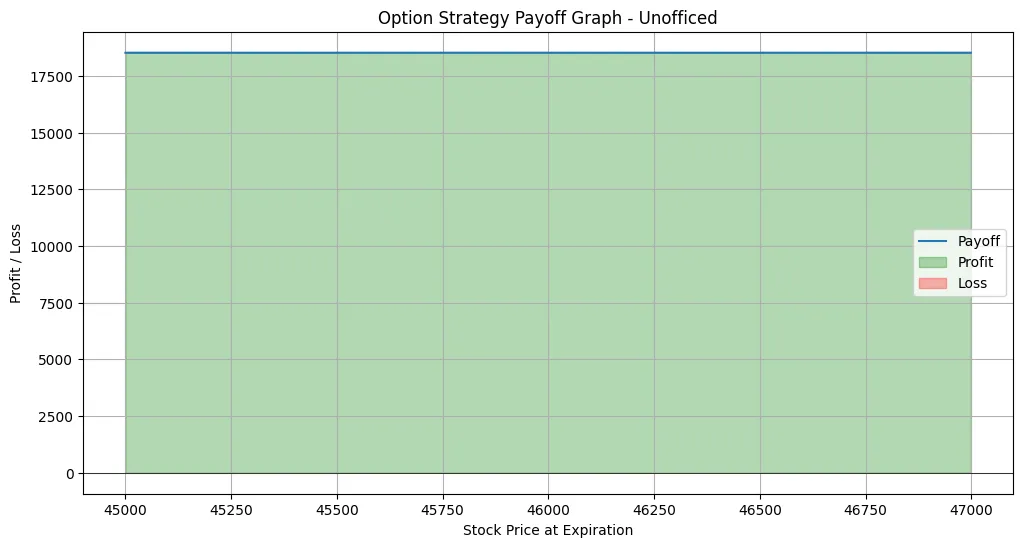Viewport: 1023px width, 547px height.
Task: Select the 47000 x-axis tick label
Action: [971, 509]
